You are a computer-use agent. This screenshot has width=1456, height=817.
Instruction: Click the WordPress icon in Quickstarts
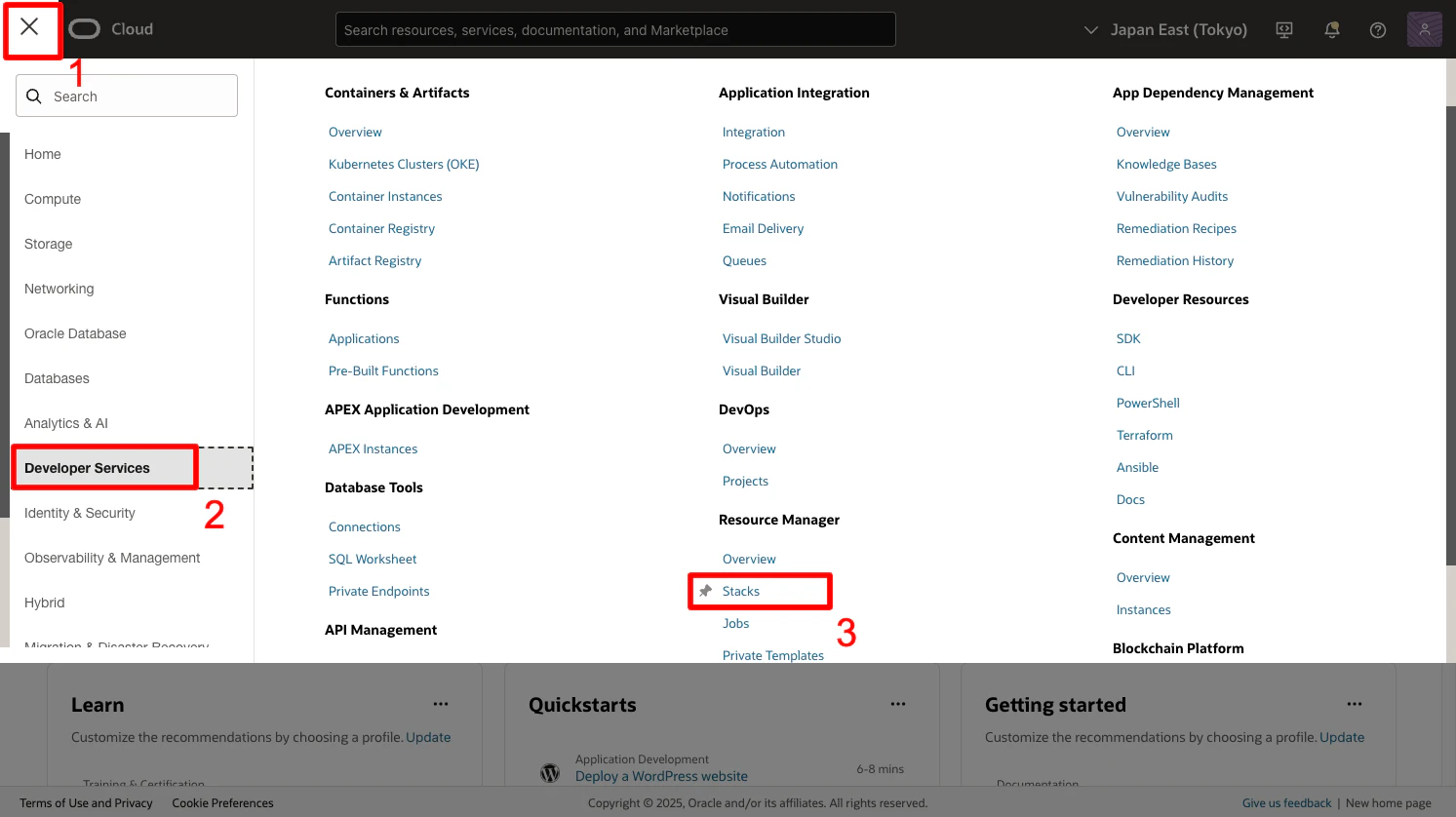click(550, 772)
